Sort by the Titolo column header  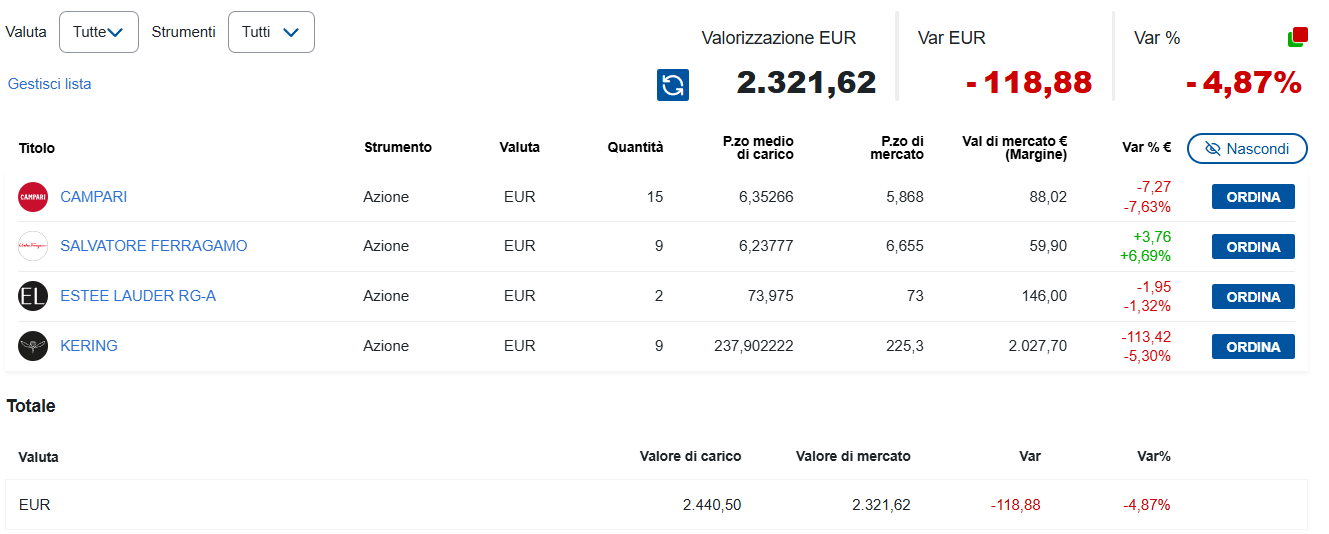[37, 148]
